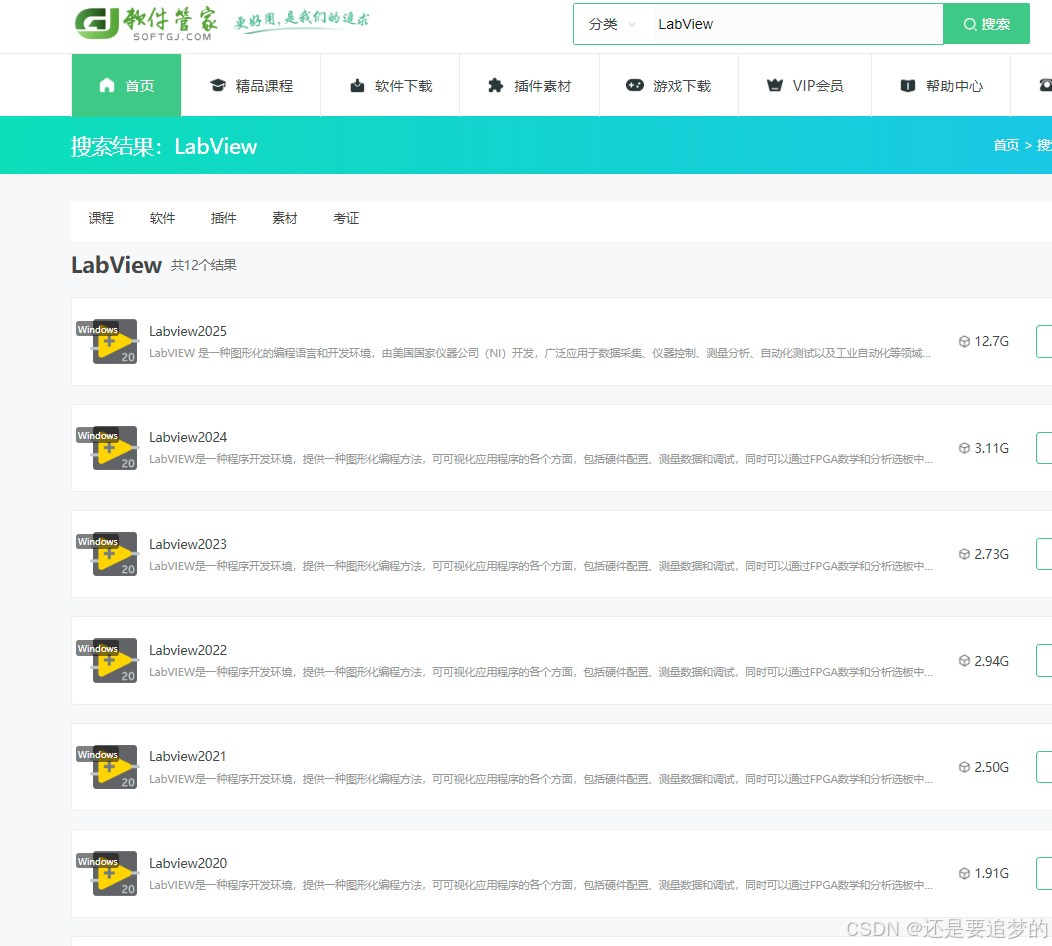Open the Labview2023 result title
This screenshot has width=1052, height=946.
(x=188, y=543)
